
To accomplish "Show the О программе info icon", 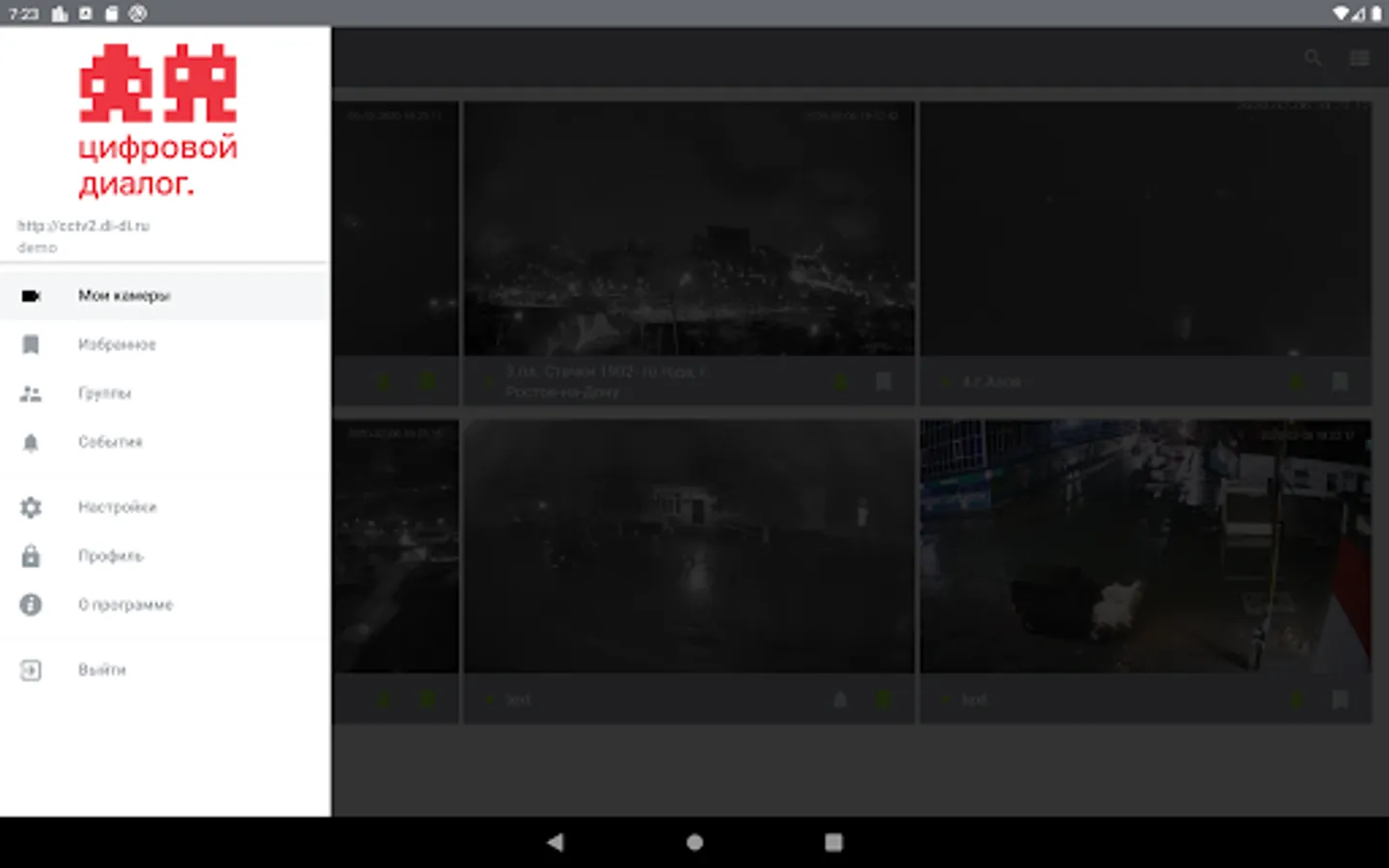I will pos(31,605).
